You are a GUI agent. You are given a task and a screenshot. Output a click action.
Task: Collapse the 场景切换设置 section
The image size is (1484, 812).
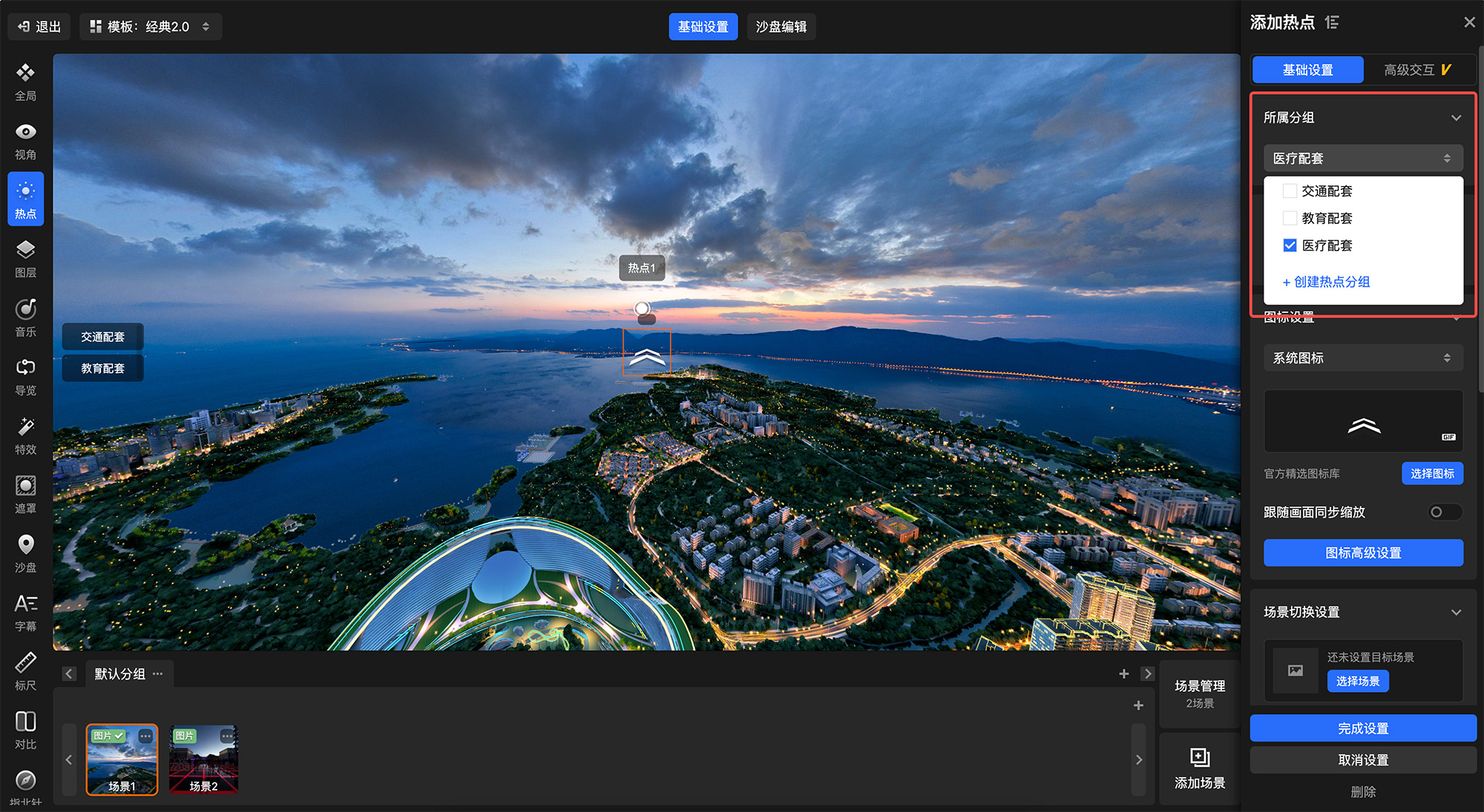coord(1456,613)
